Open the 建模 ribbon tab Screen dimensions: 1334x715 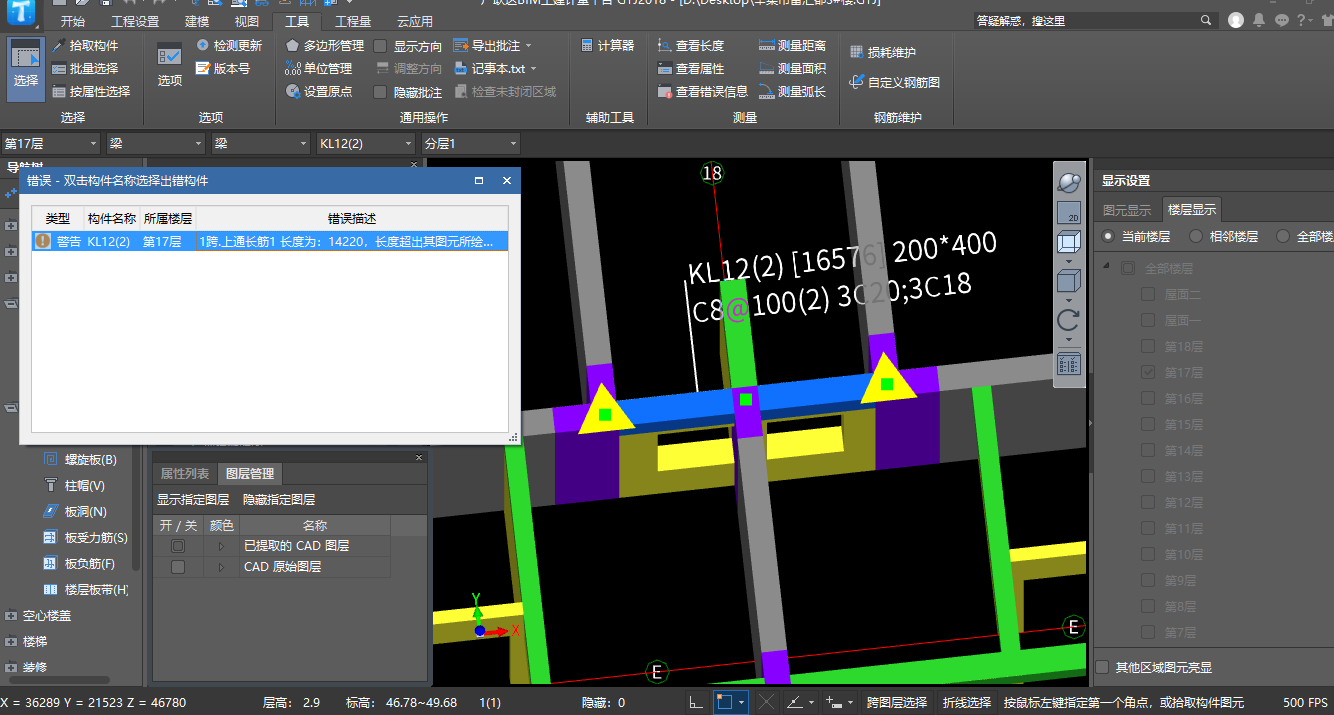click(x=197, y=21)
